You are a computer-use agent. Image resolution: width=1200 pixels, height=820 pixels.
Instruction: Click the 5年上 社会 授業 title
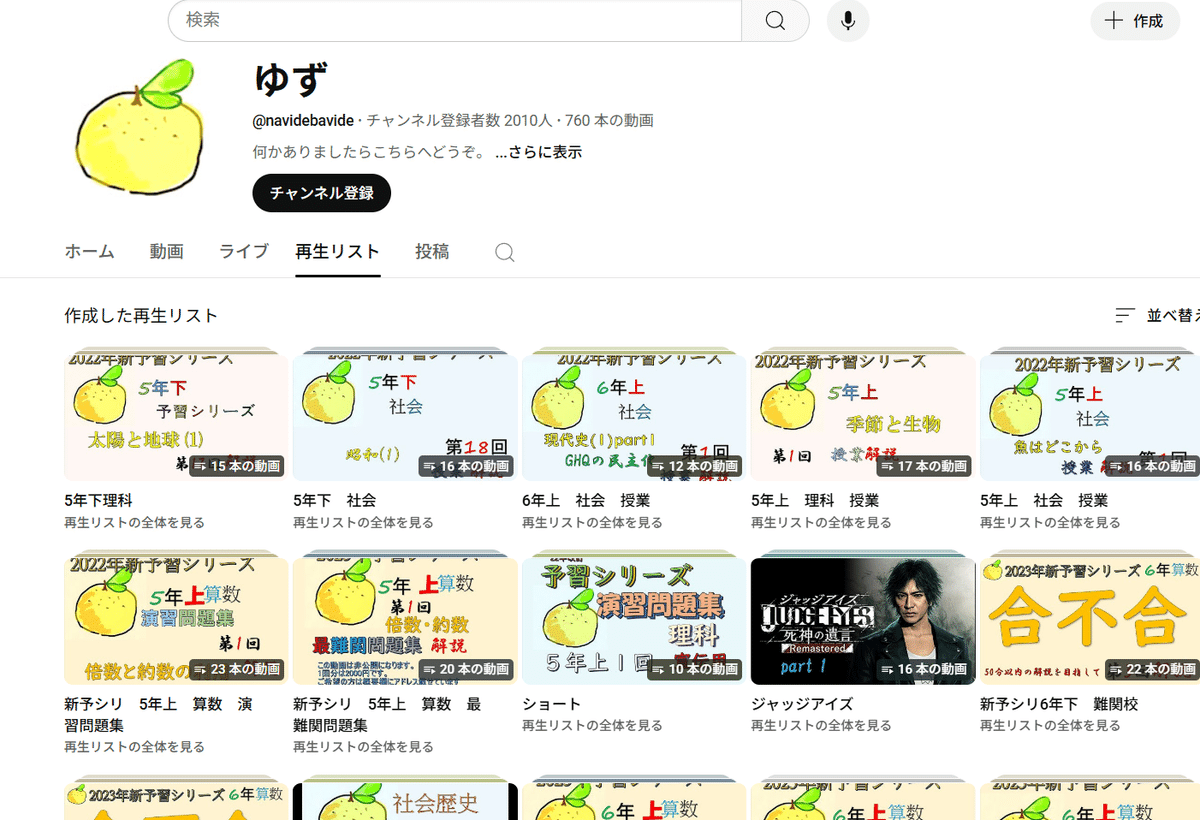(1044, 500)
